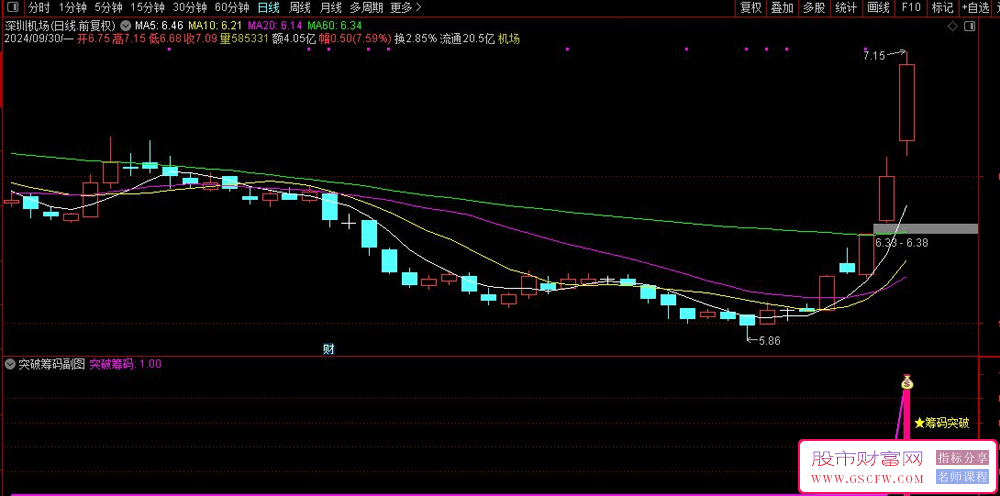
Task: Expand the 更多 periods menu
Action: [x=404, y=7]
